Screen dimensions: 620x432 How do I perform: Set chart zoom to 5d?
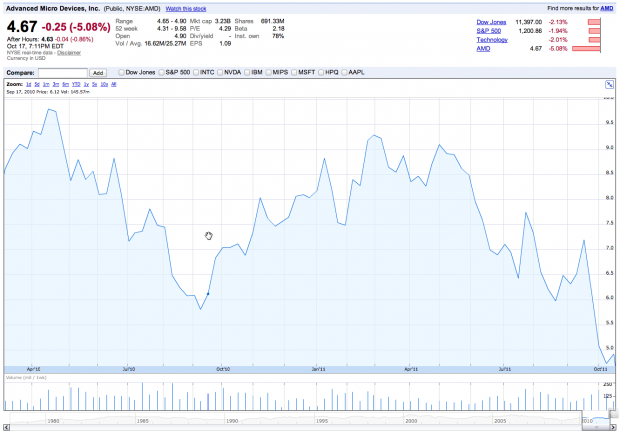[x=37, y=84]
